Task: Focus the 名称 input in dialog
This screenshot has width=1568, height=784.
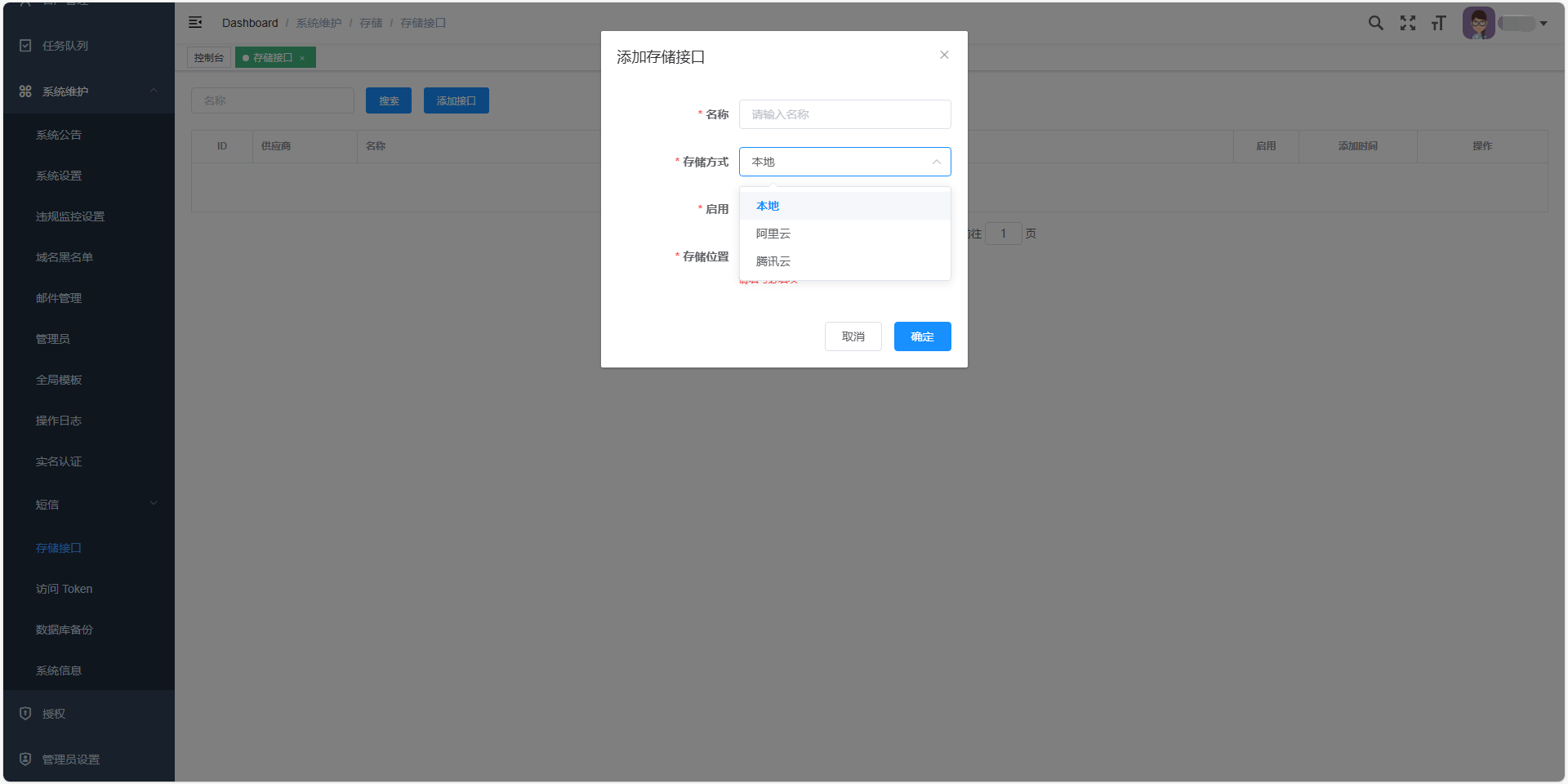Action: tap(844, 114)
